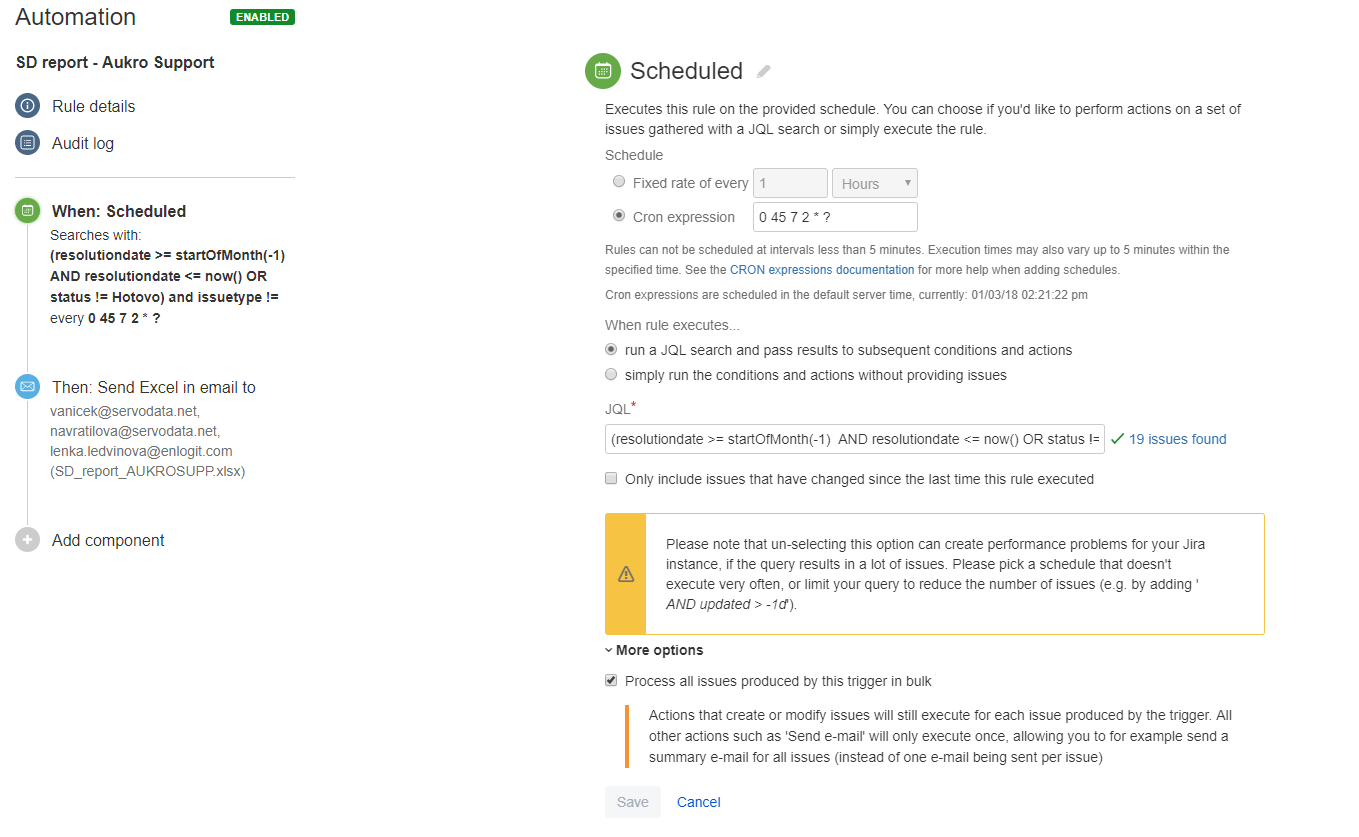This screenshot has height=837, width=1359.
Task: Click the 19 issues found link
Action: pos(1177,439)
